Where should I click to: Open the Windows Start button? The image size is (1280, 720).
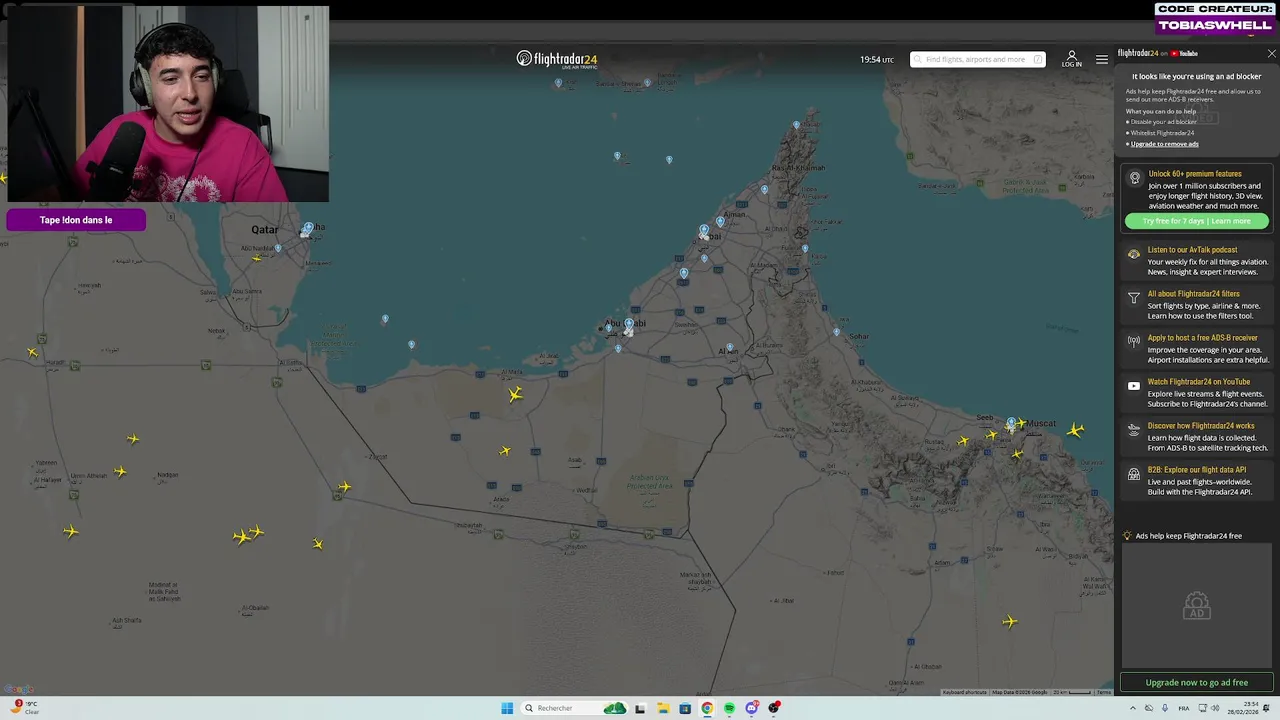coord(507,708)
